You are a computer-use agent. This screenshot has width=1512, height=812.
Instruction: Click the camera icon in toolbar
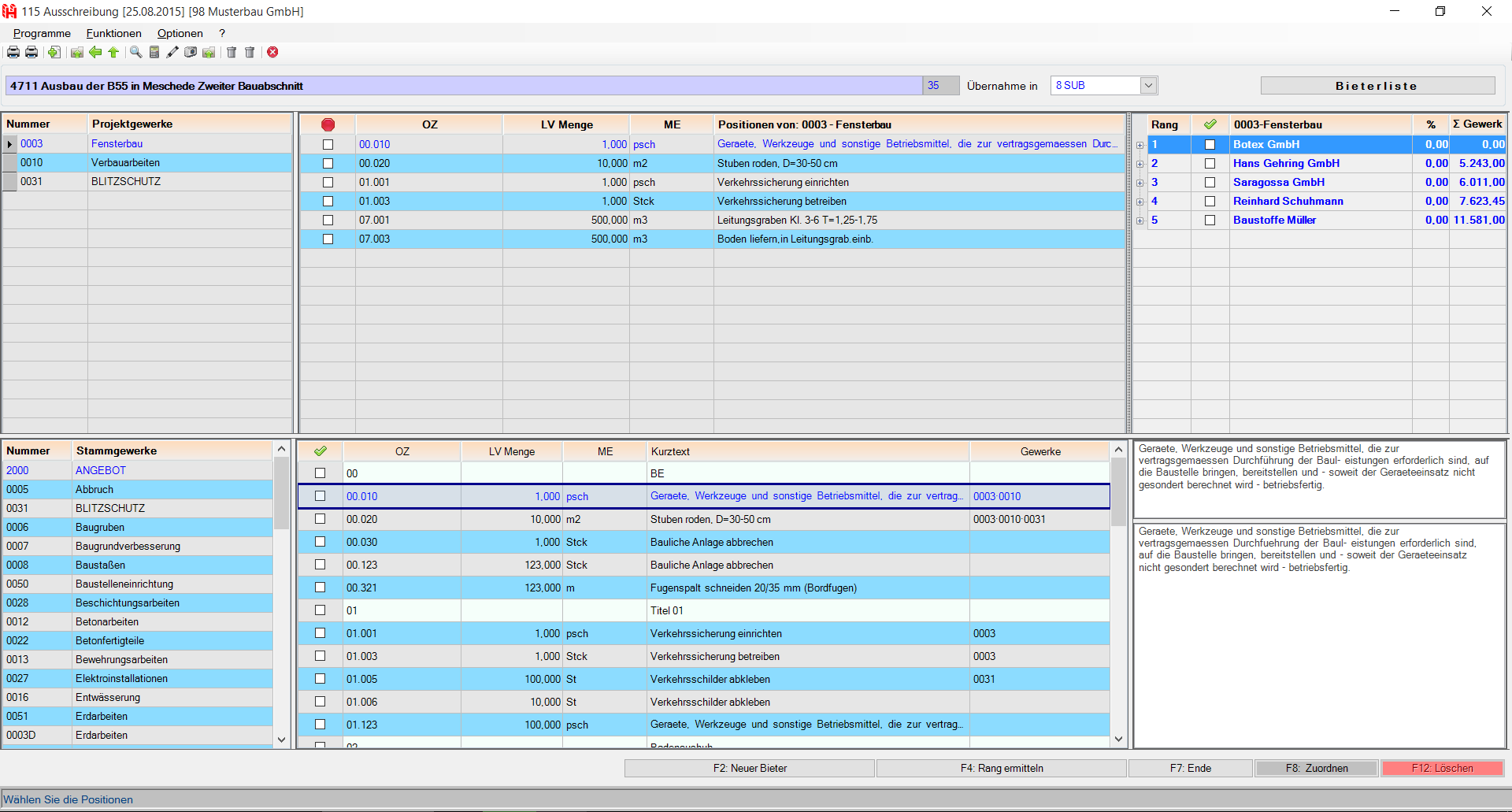click(x=191, y=53)
